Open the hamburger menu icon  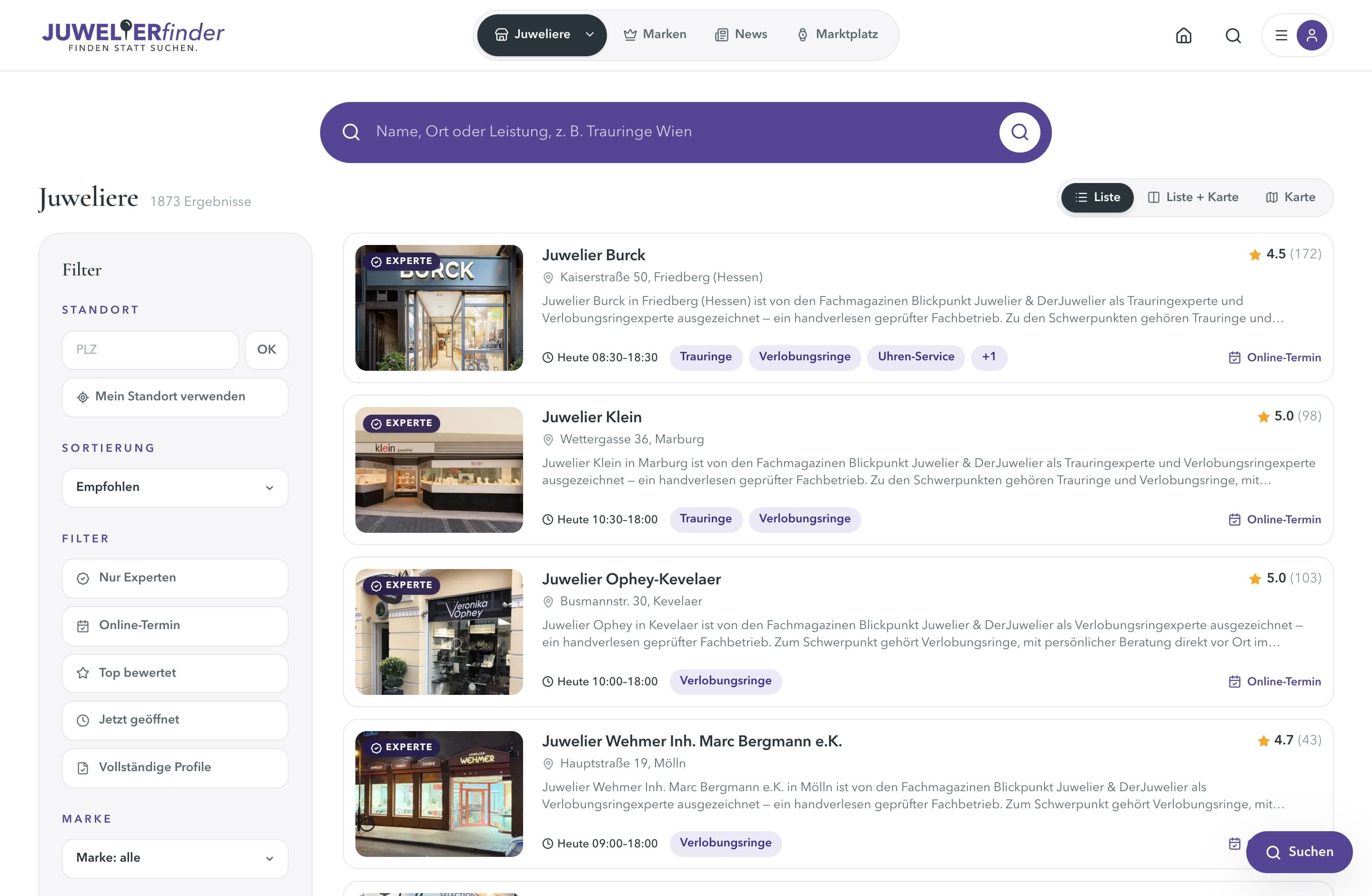1281,36
